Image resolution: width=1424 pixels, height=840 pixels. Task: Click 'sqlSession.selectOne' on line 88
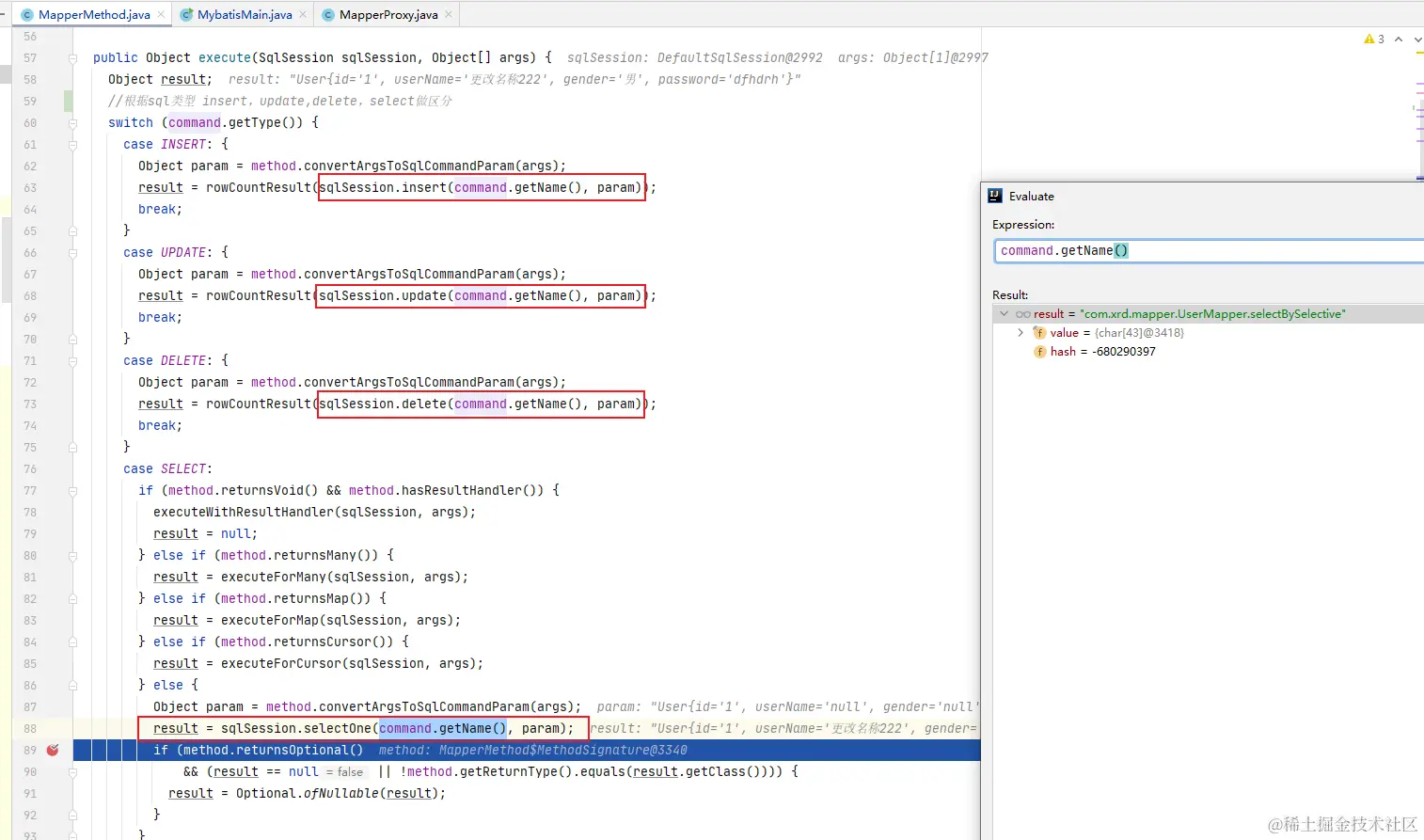(296, 728)
